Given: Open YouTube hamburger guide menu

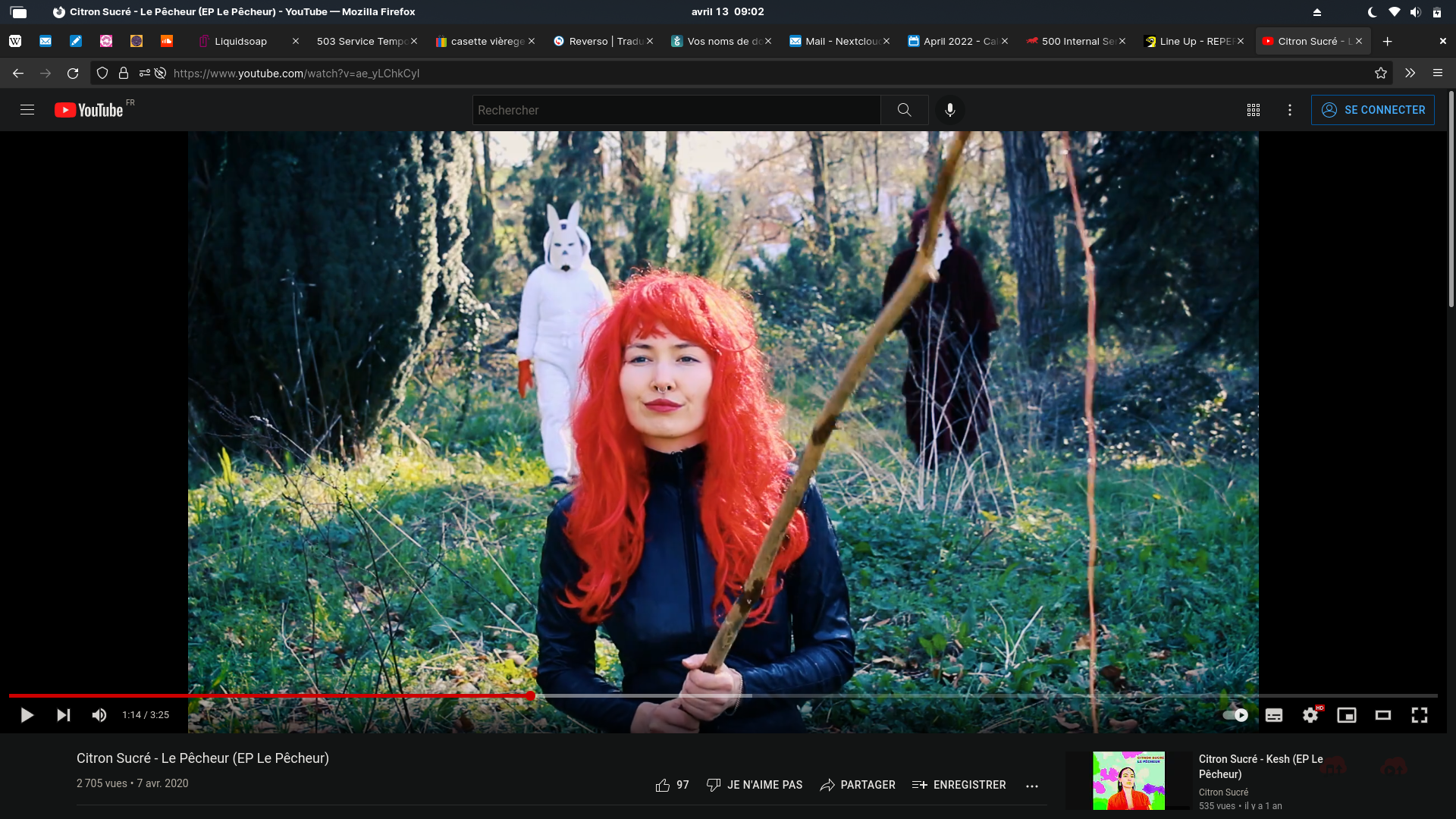Looking at the screenshot, I should 27,110.
